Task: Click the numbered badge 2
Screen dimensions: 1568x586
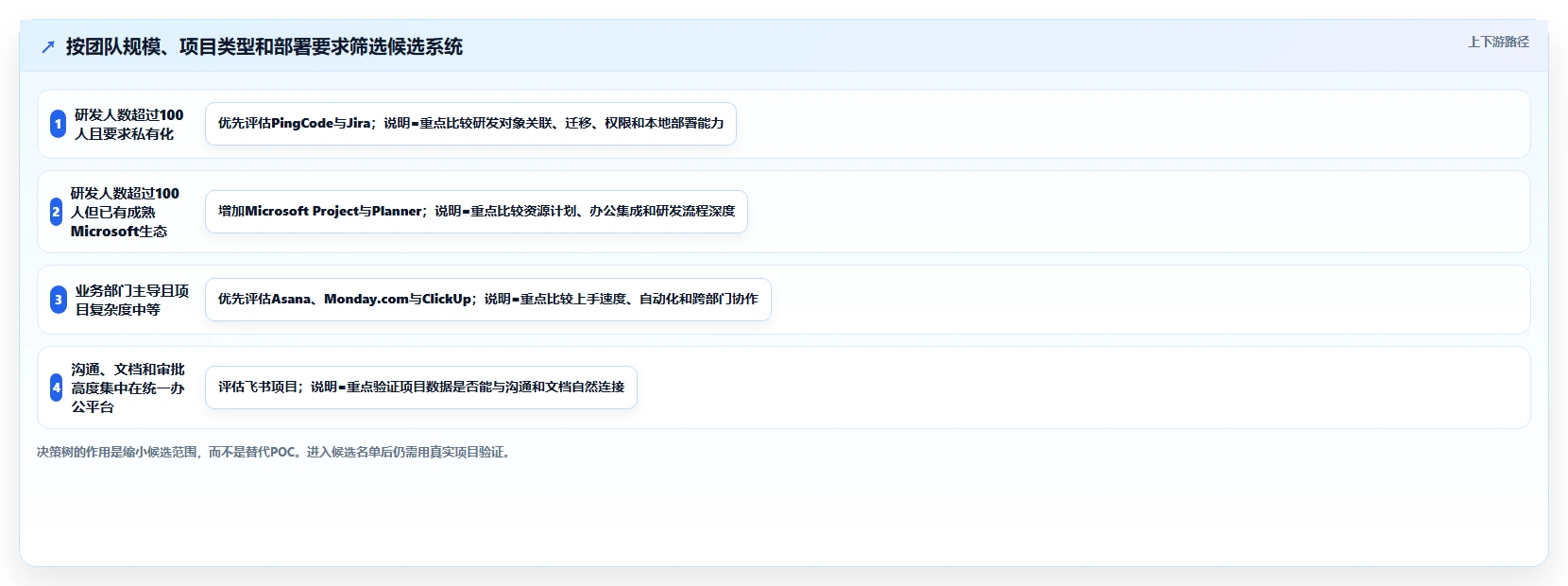Action: [56, 212]
